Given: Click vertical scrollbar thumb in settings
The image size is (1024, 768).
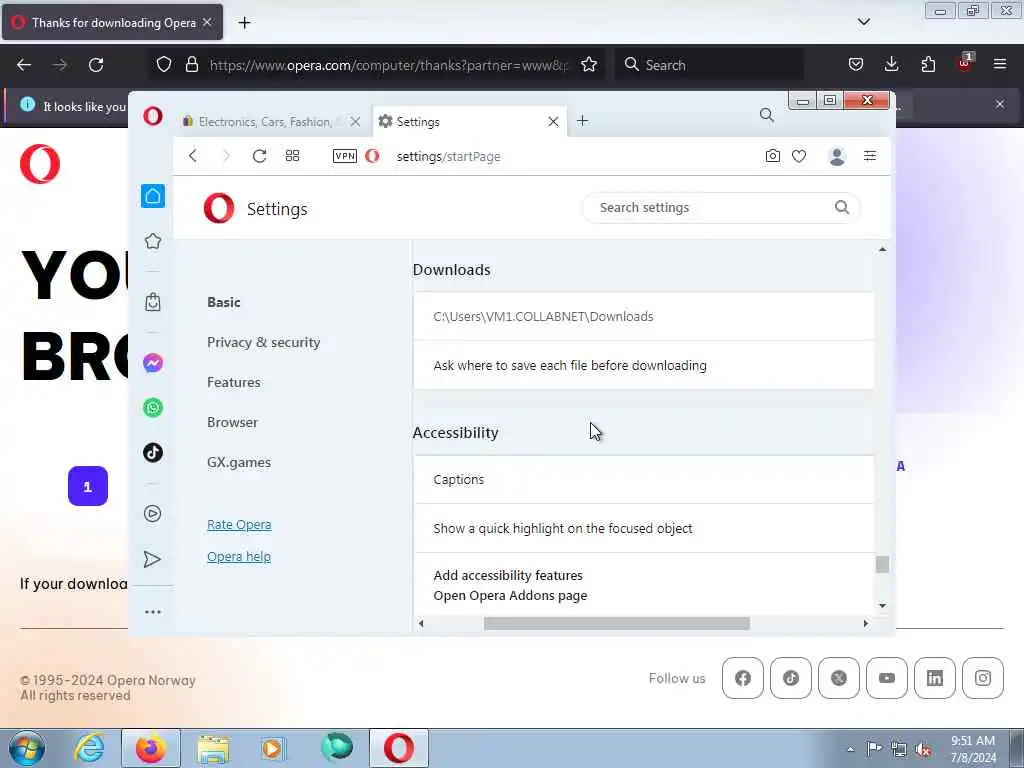Looking at the screenshot, I should 882,564.
